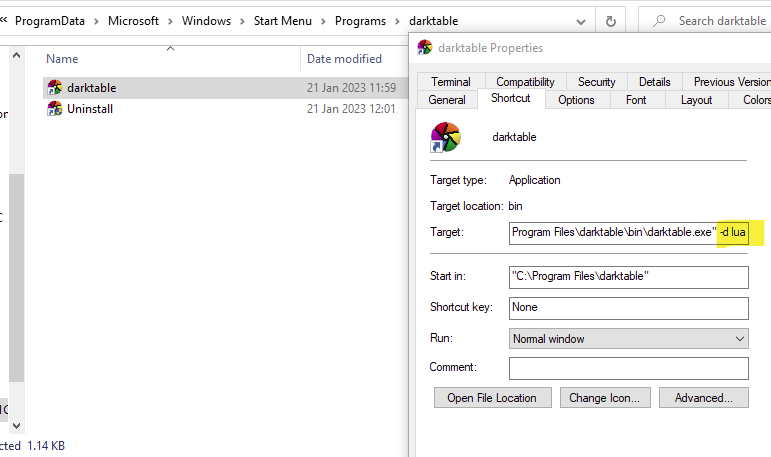Open address bar history dropdown arrow
771x457 pixels.
(x=581, y=22)
